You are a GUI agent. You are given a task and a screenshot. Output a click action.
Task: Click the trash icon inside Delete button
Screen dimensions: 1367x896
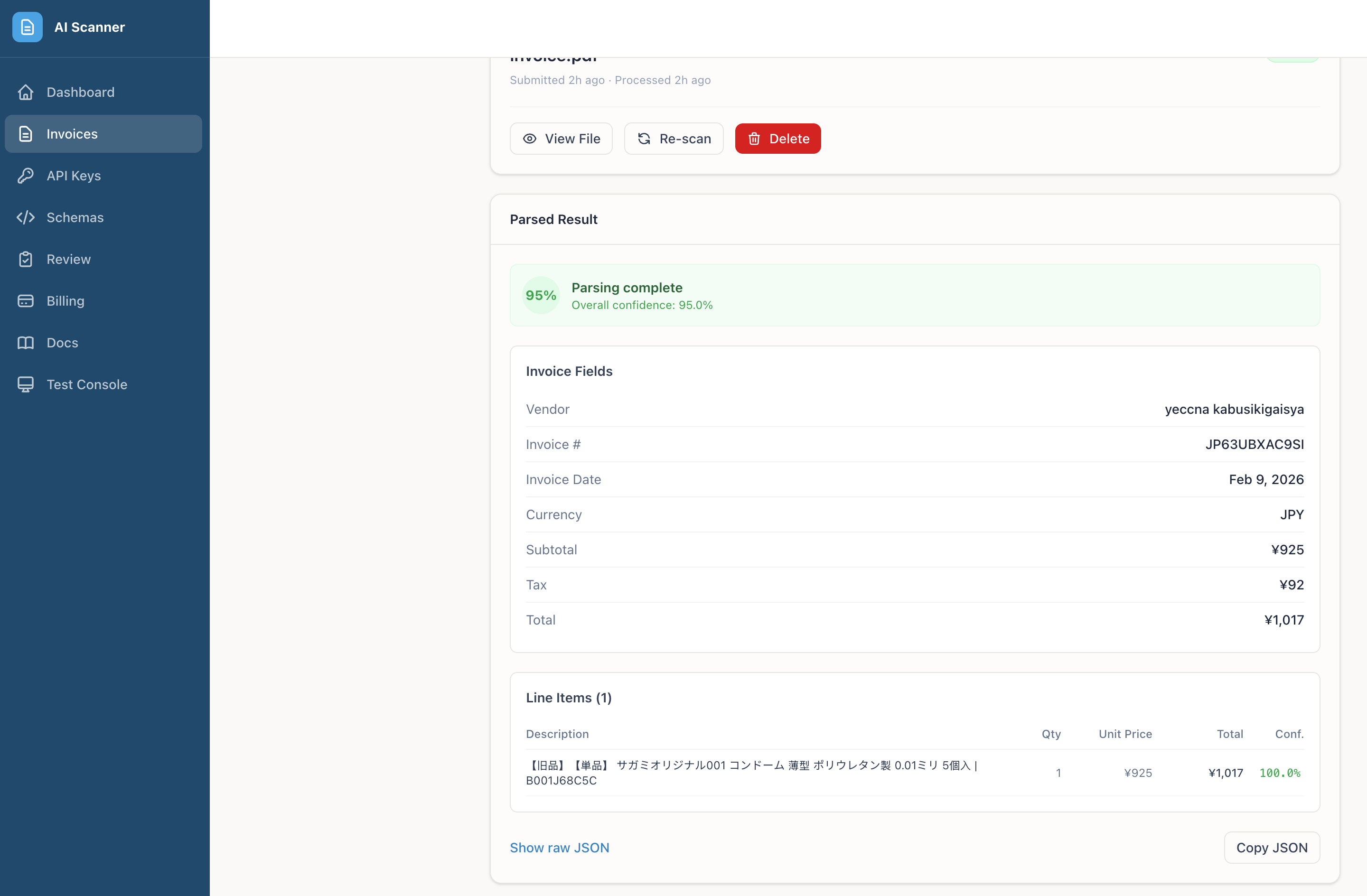pyautogui.click(x=754, y=139)
